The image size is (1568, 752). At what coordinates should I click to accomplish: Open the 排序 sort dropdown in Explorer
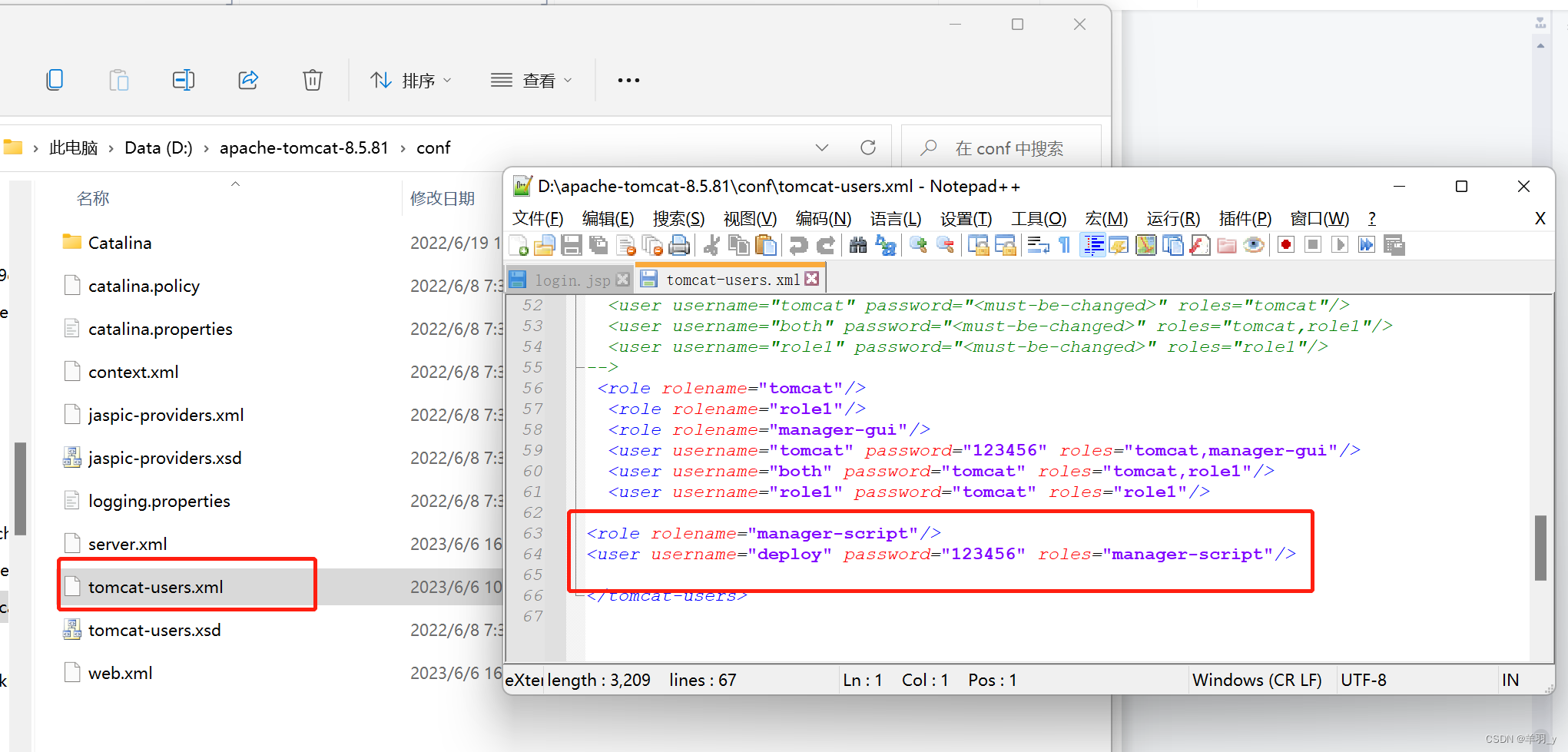coord(410,80)
